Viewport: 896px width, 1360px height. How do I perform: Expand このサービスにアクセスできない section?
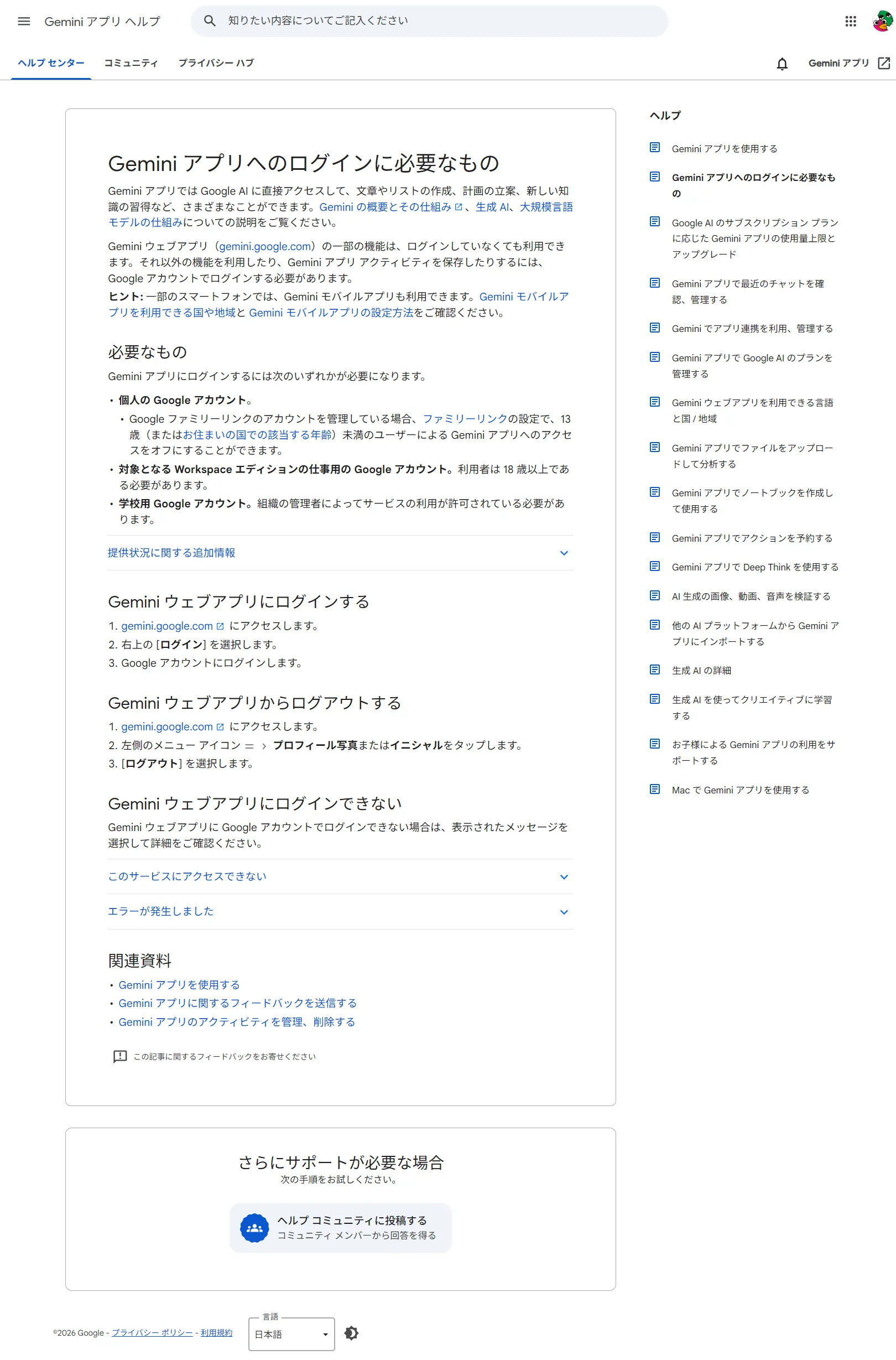point(340,876)
